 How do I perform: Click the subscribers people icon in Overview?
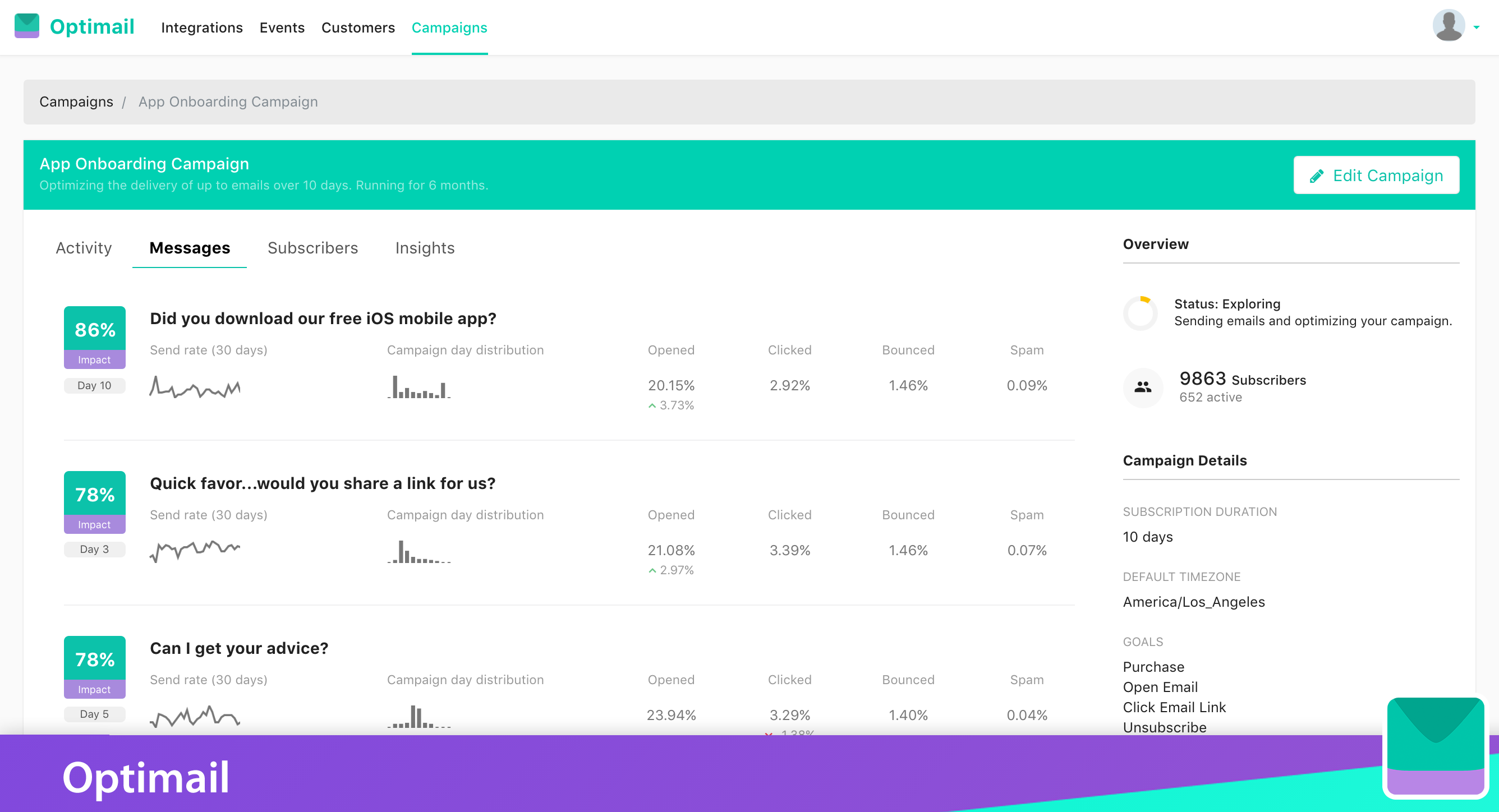pyautogui.click(x=1143, y=387)
